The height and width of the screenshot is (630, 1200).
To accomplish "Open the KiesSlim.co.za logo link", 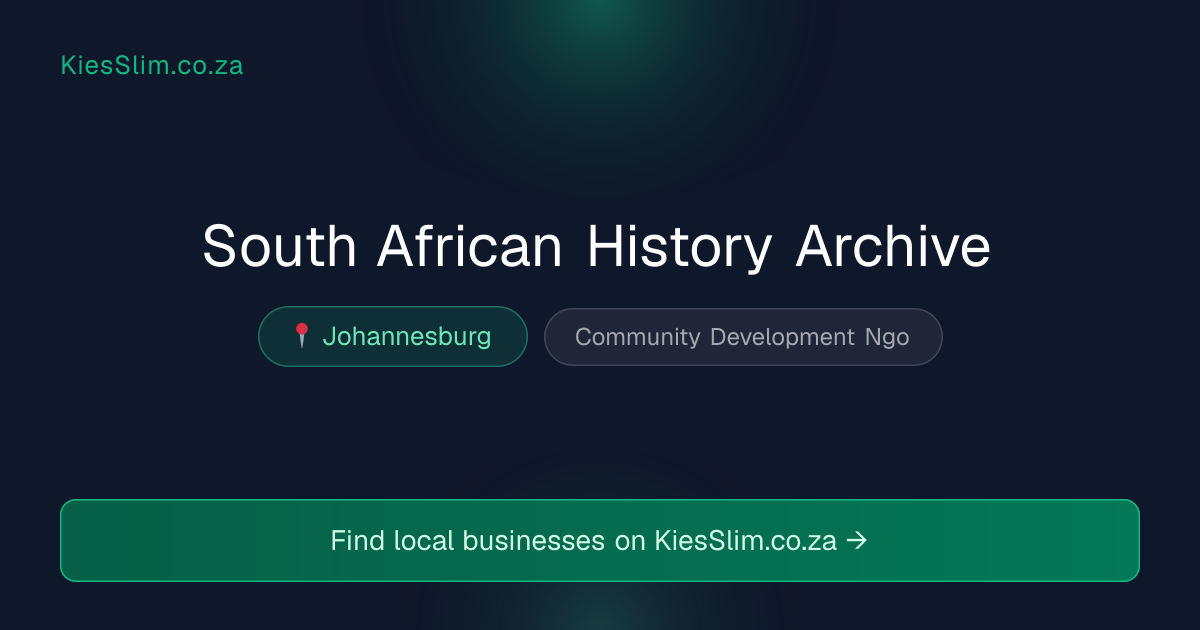I will [152, 66].
